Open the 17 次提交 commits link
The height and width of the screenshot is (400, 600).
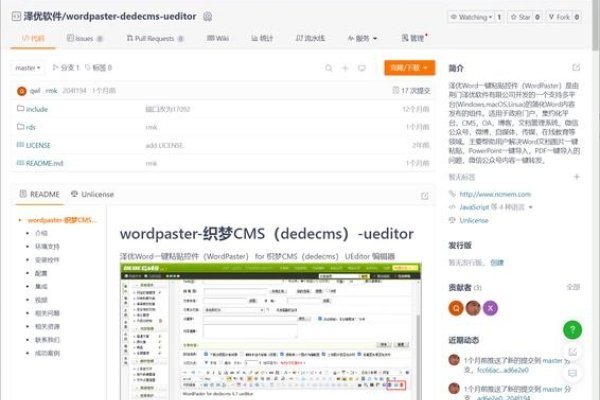click(411, 91)
